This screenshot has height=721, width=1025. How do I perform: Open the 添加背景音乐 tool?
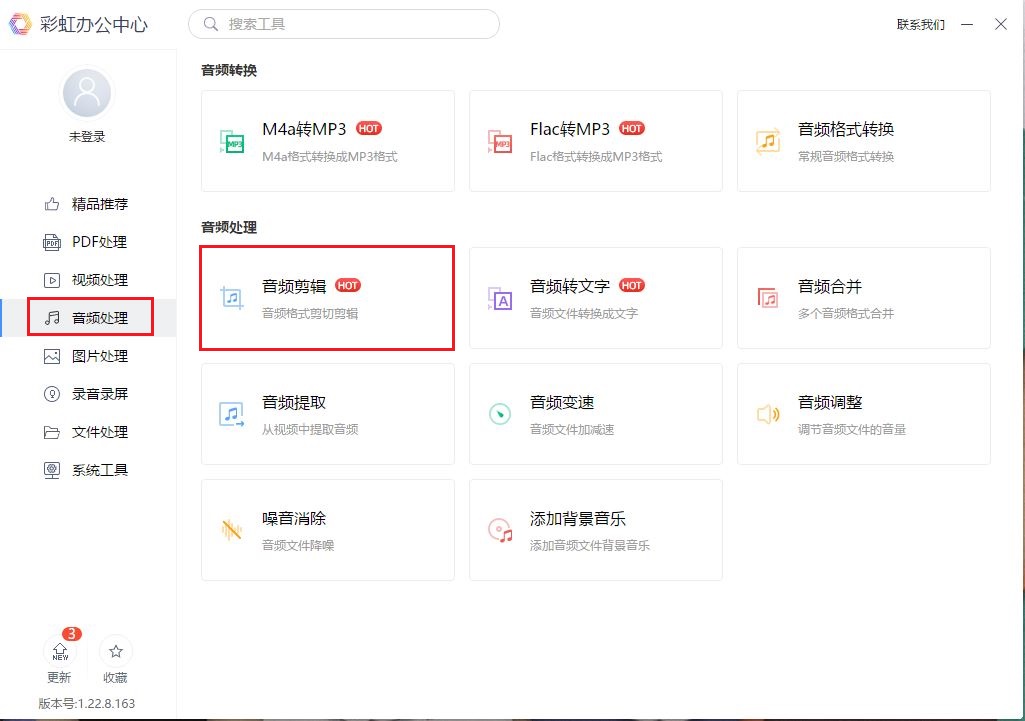pyautogui.click(x=595, y=529)
